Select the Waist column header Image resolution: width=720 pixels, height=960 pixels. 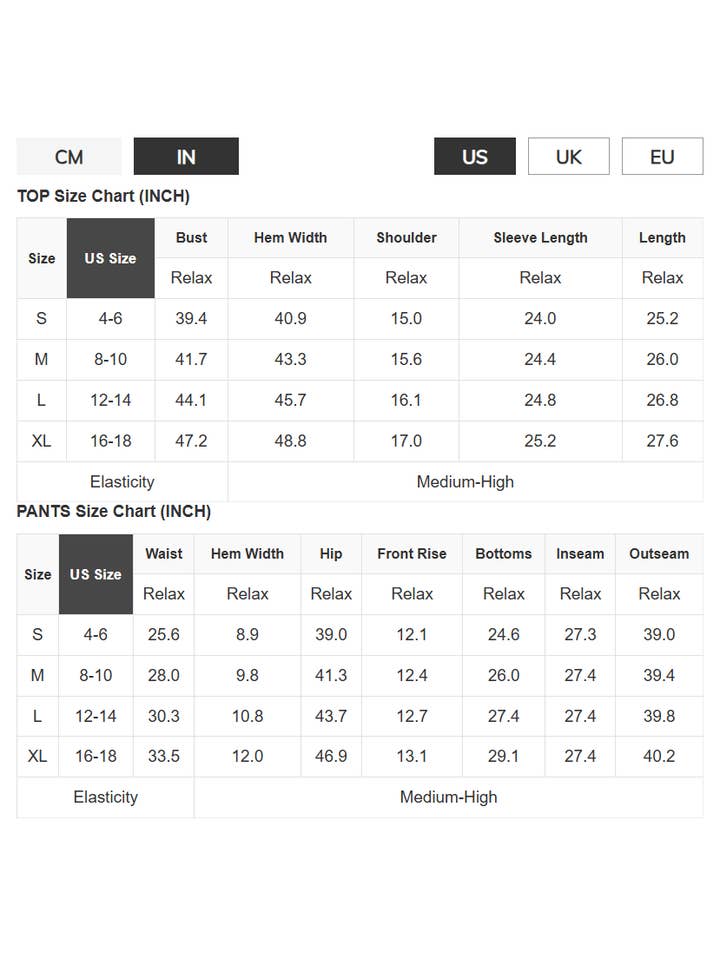[164, 554]
